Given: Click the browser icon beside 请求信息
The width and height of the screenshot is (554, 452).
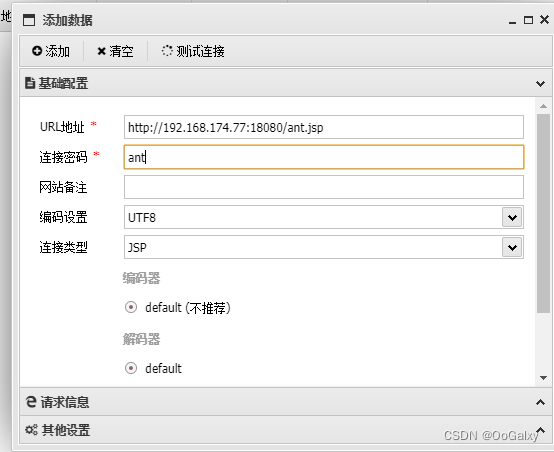Looking at the screenshot, I should pos(31,402).
